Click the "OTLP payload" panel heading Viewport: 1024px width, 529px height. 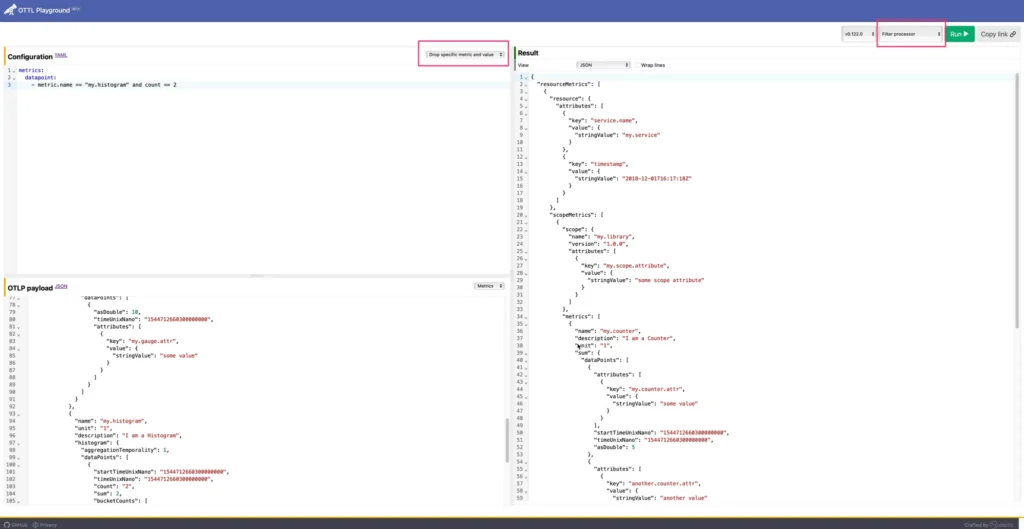(x=30, y=287)
